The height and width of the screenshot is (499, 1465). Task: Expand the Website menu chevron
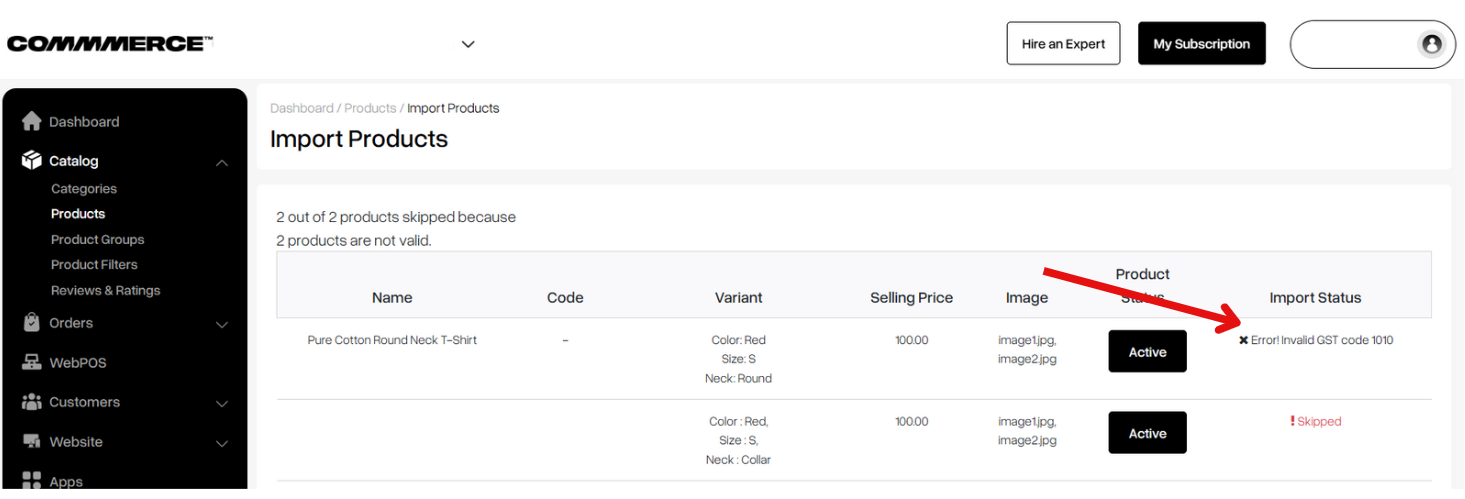click(x=222, y=443)
